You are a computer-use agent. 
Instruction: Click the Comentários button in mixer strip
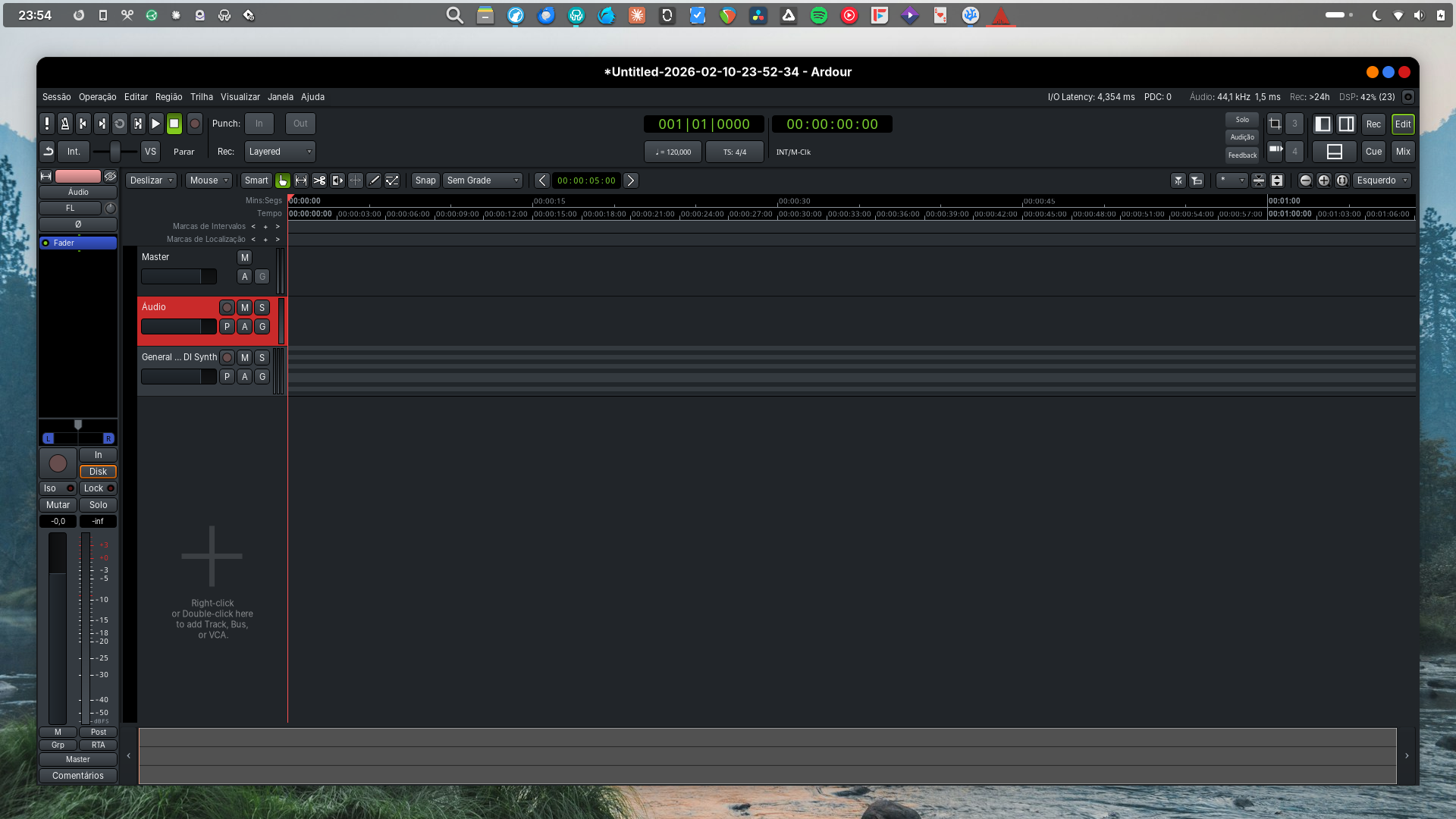77,776
